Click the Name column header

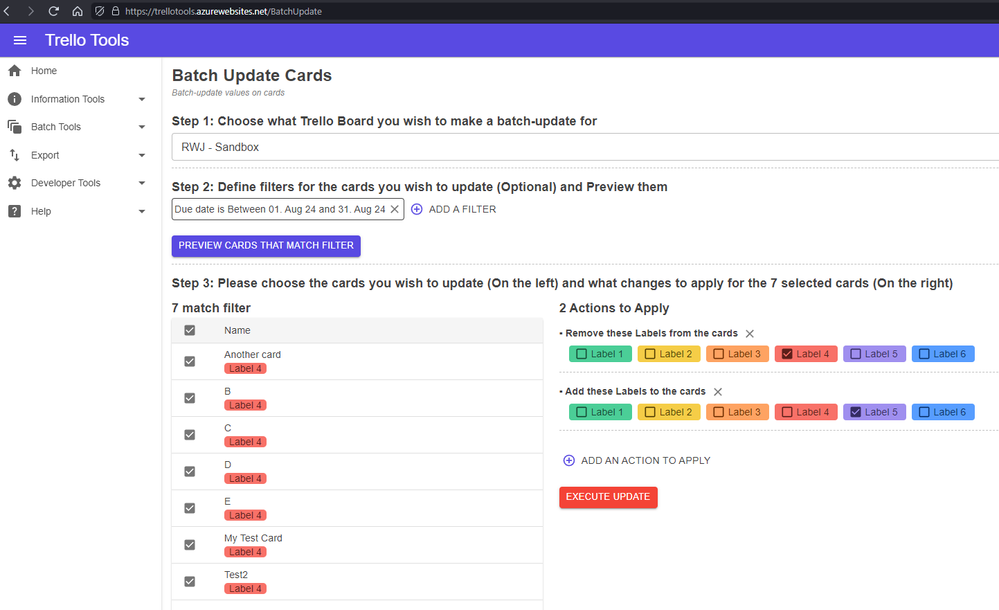[237, 330]
